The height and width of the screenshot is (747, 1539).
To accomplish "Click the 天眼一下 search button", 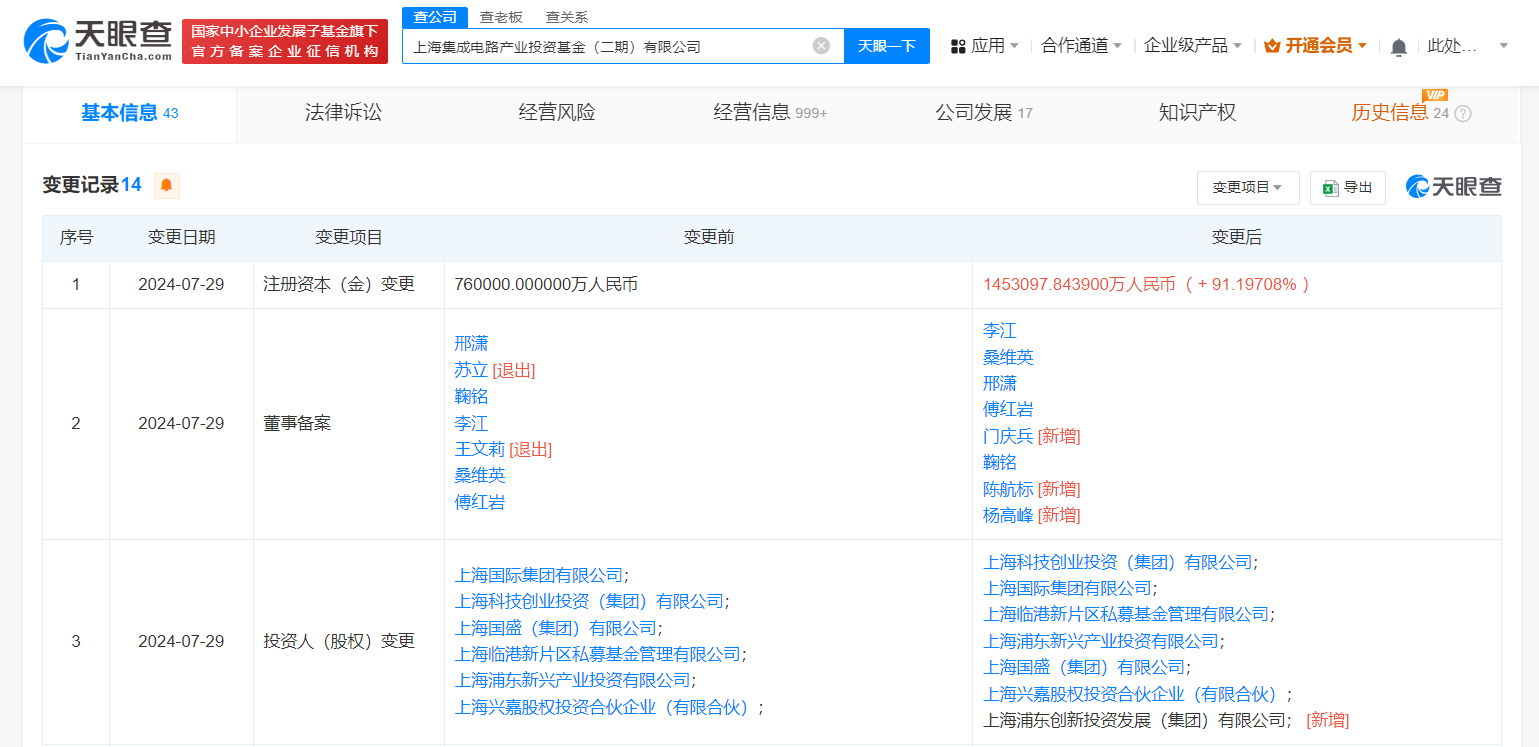I will [x=886, y=45].
